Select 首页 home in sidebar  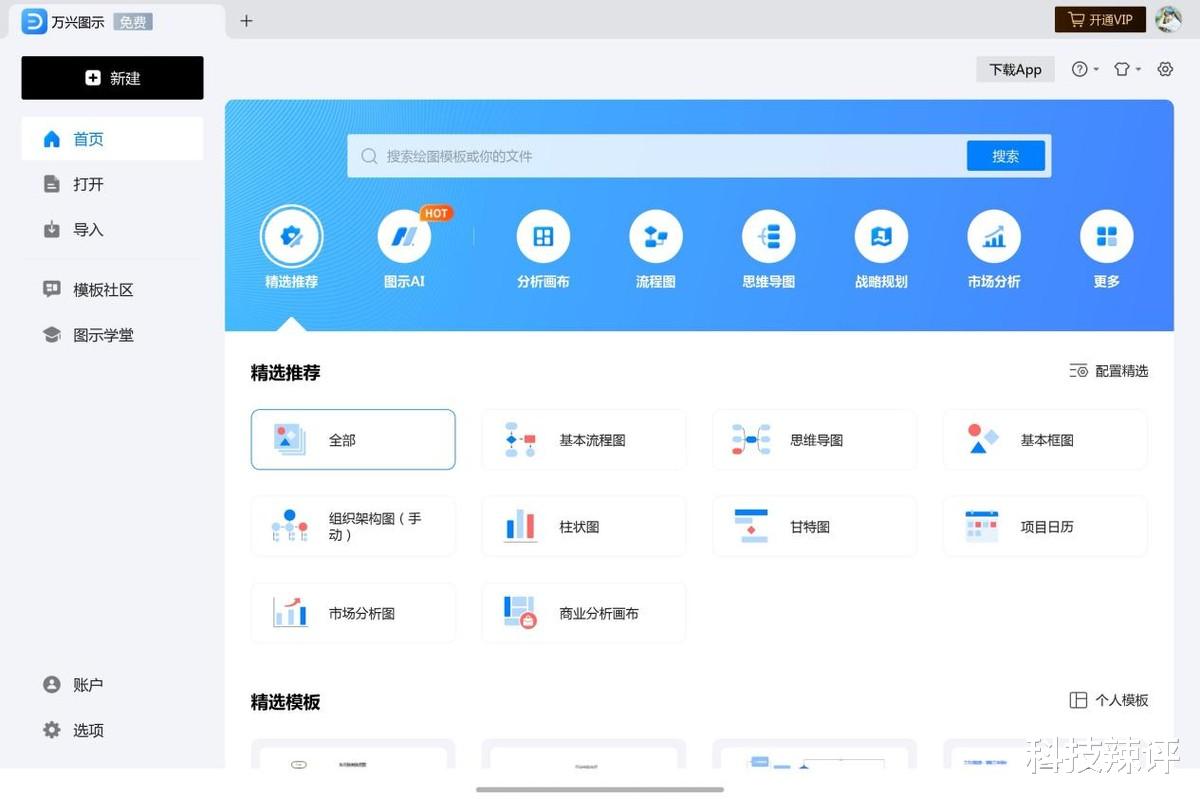pyautogui.click(x=112, y=139)
